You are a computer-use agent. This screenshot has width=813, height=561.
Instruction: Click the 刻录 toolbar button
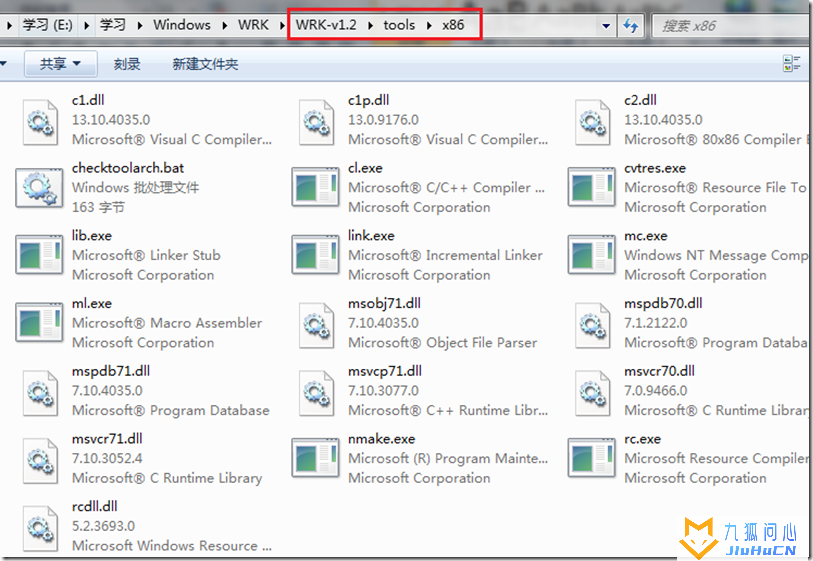[127, 64]
